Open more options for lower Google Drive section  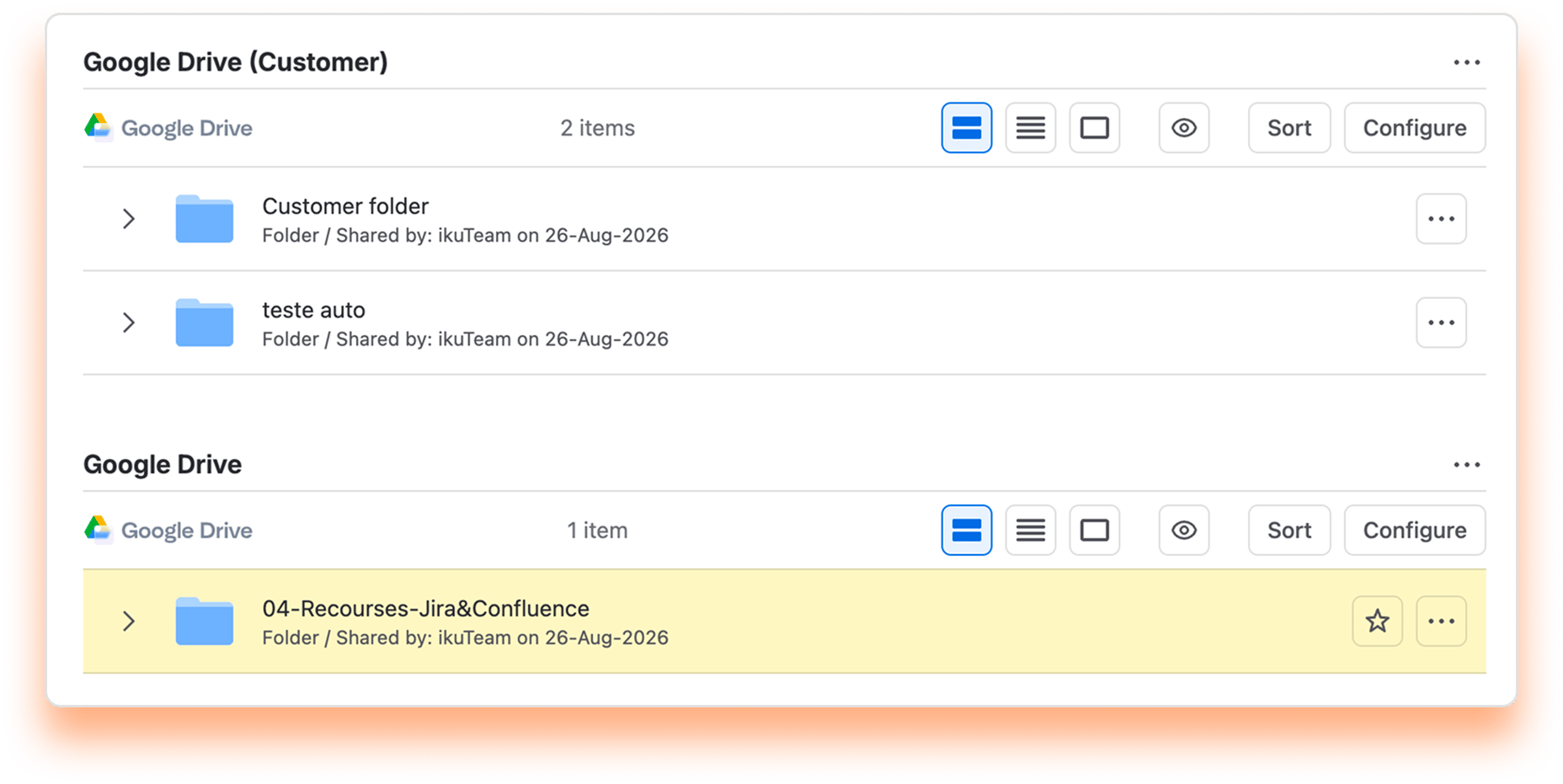1466,465
